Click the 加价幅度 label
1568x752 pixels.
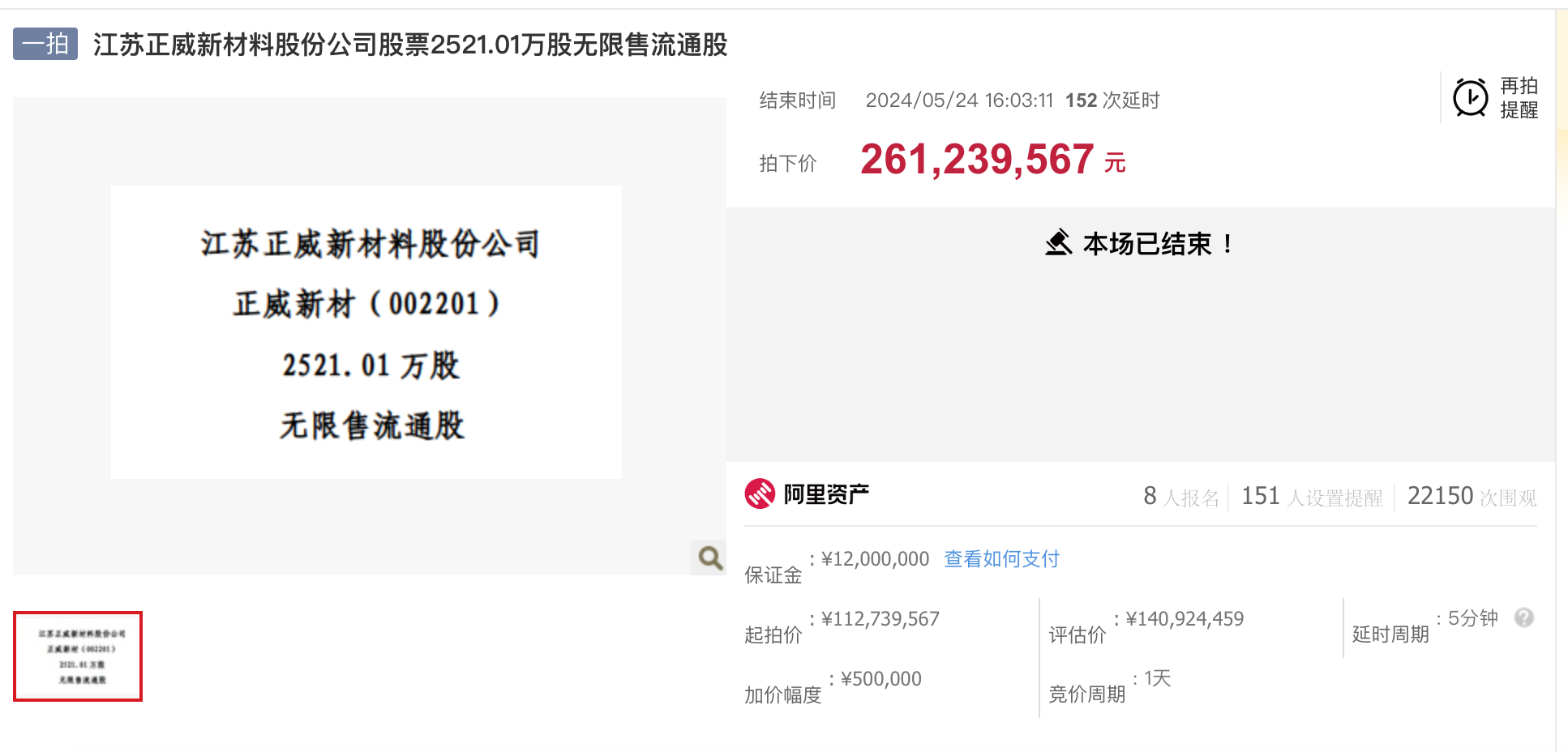point(783,695)
